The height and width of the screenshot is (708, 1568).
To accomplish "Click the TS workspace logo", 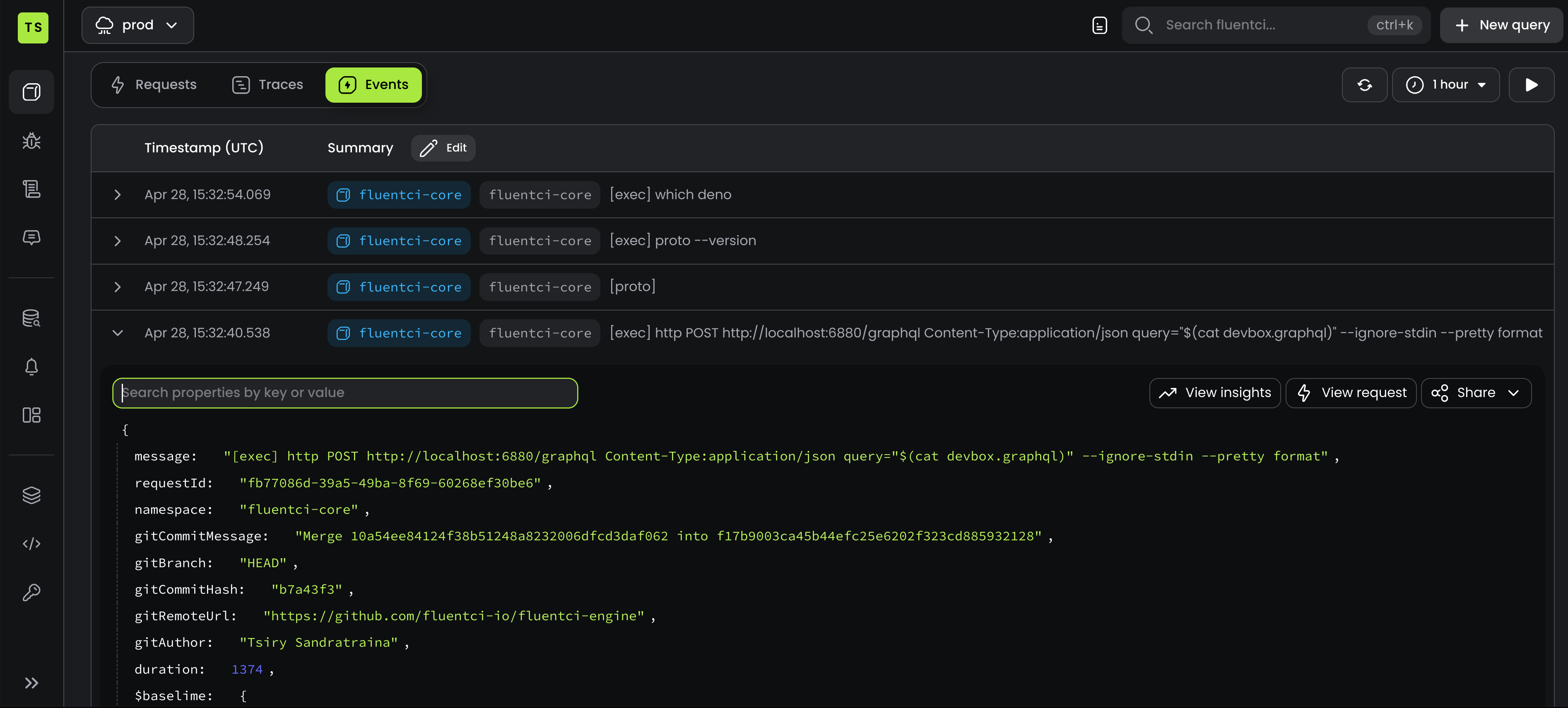I will coord(33,27).
